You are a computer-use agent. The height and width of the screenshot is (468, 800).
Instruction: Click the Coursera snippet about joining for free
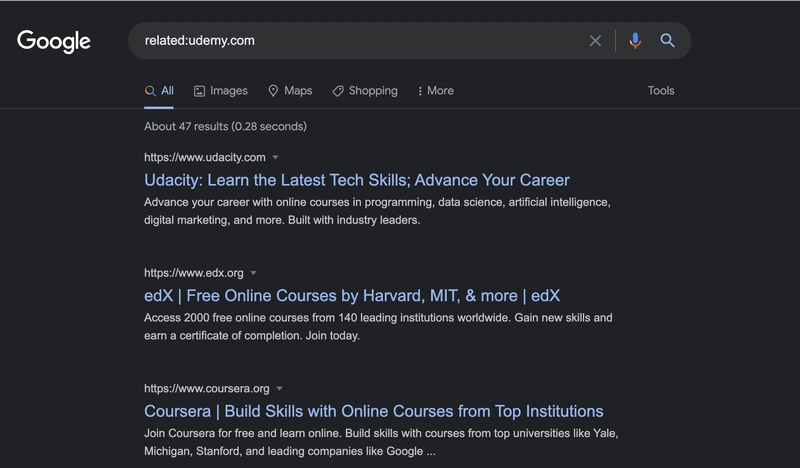click(381, 442)
